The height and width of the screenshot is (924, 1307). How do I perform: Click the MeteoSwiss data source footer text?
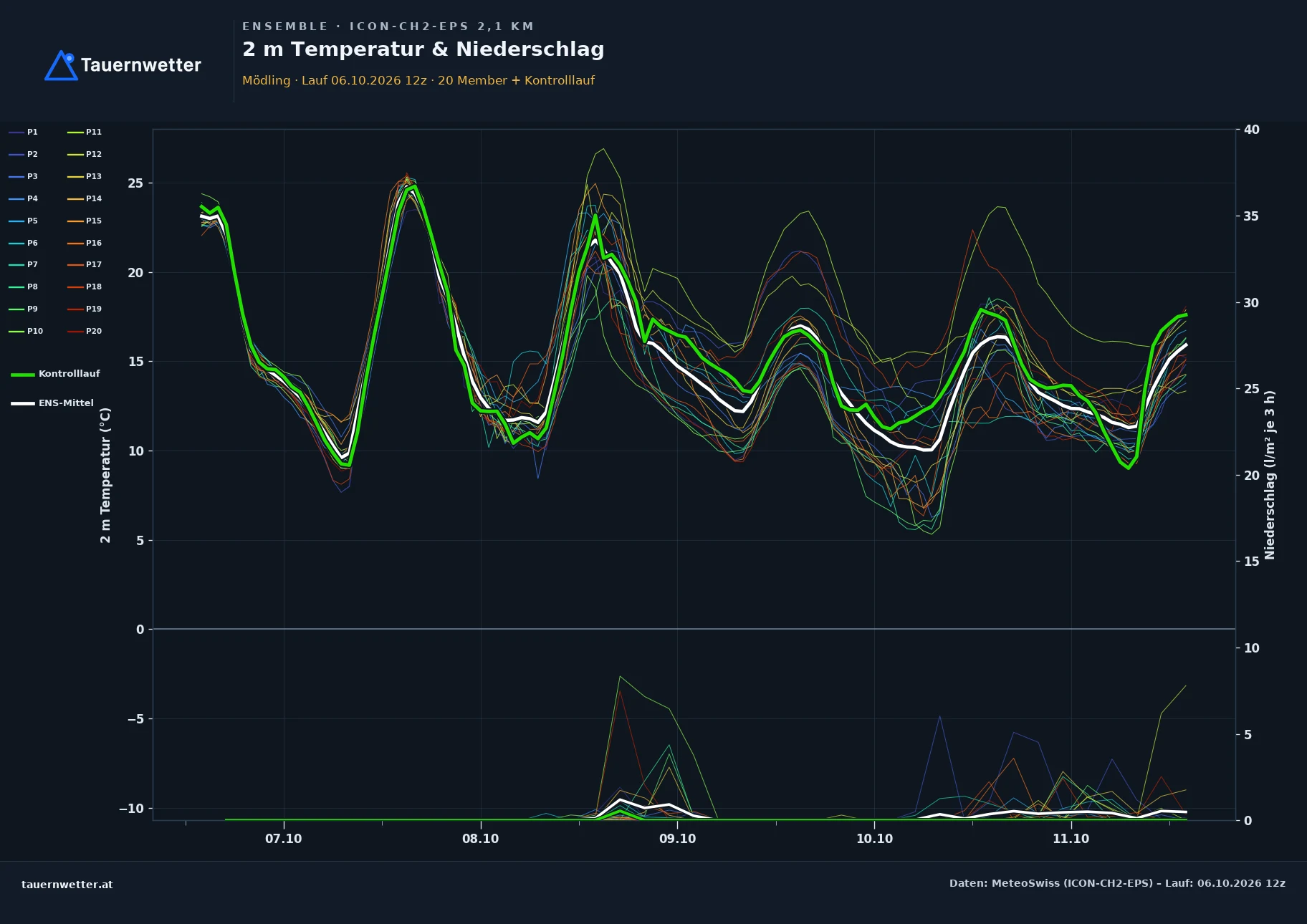(1117, 883)
